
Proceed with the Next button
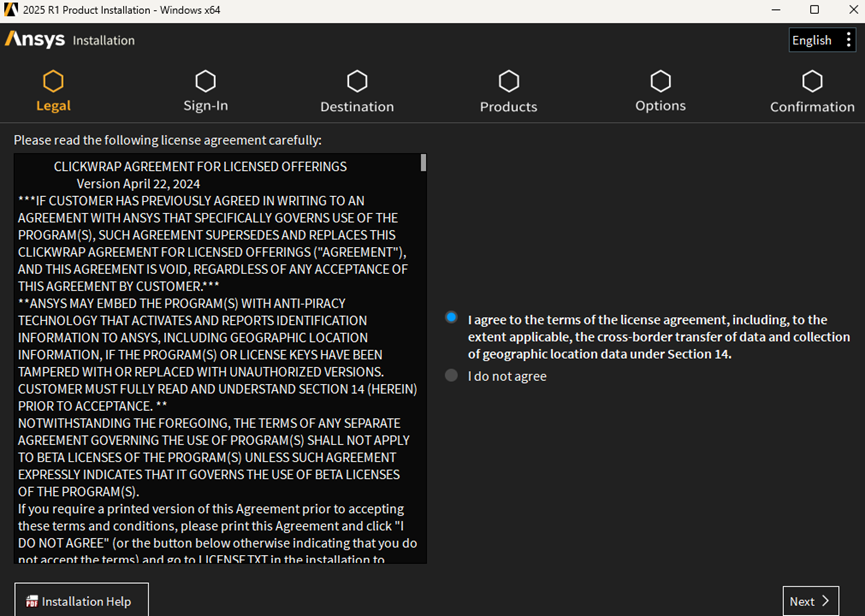(x=810, y=601)
